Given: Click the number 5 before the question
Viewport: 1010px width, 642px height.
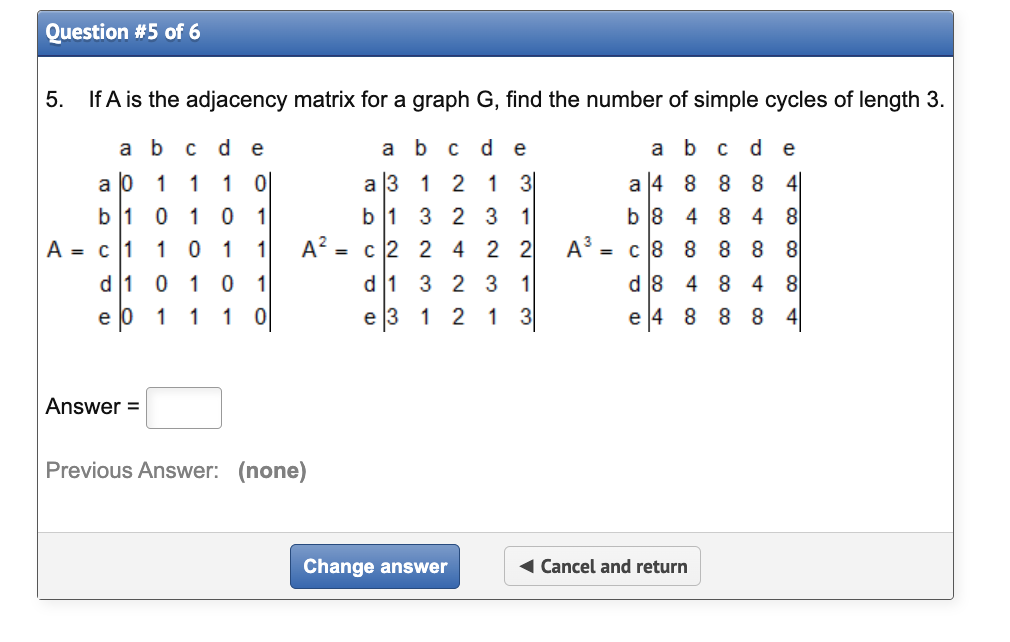Looking at the screenshot, I should coord(52,100).
